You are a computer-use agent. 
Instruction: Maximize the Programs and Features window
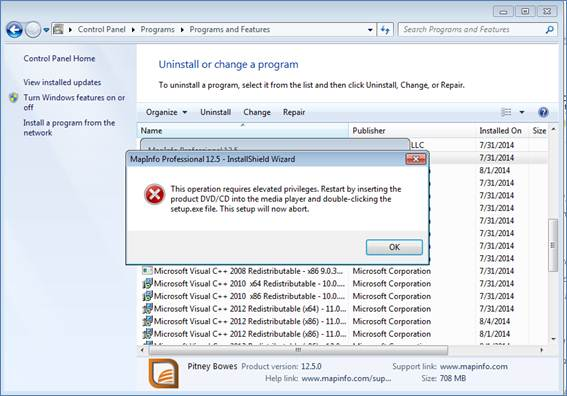(x=525, y=12)
